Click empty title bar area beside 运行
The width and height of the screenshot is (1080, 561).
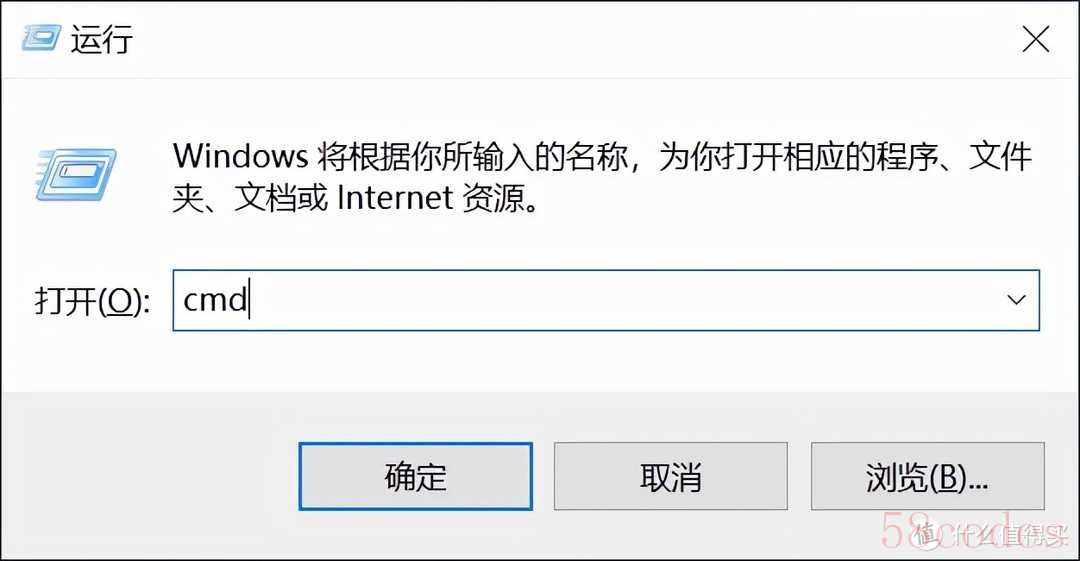click(x=551, y=39)
